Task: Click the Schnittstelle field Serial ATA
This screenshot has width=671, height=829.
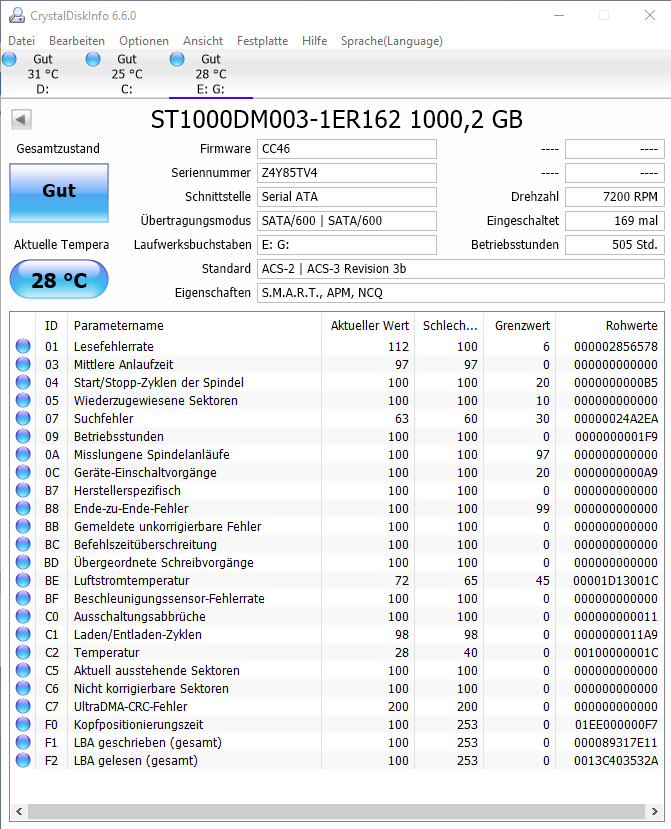Action: coord(347,197)
